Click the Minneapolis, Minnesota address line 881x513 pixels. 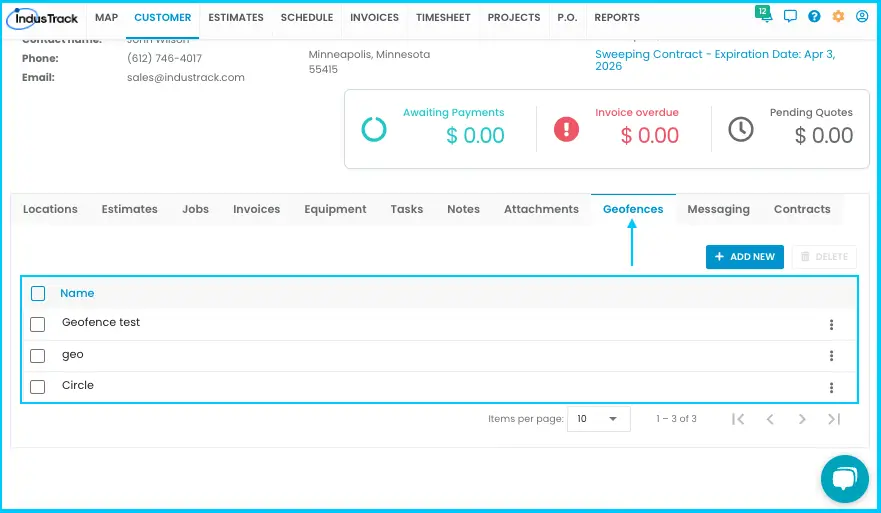(x=369, y=55)
